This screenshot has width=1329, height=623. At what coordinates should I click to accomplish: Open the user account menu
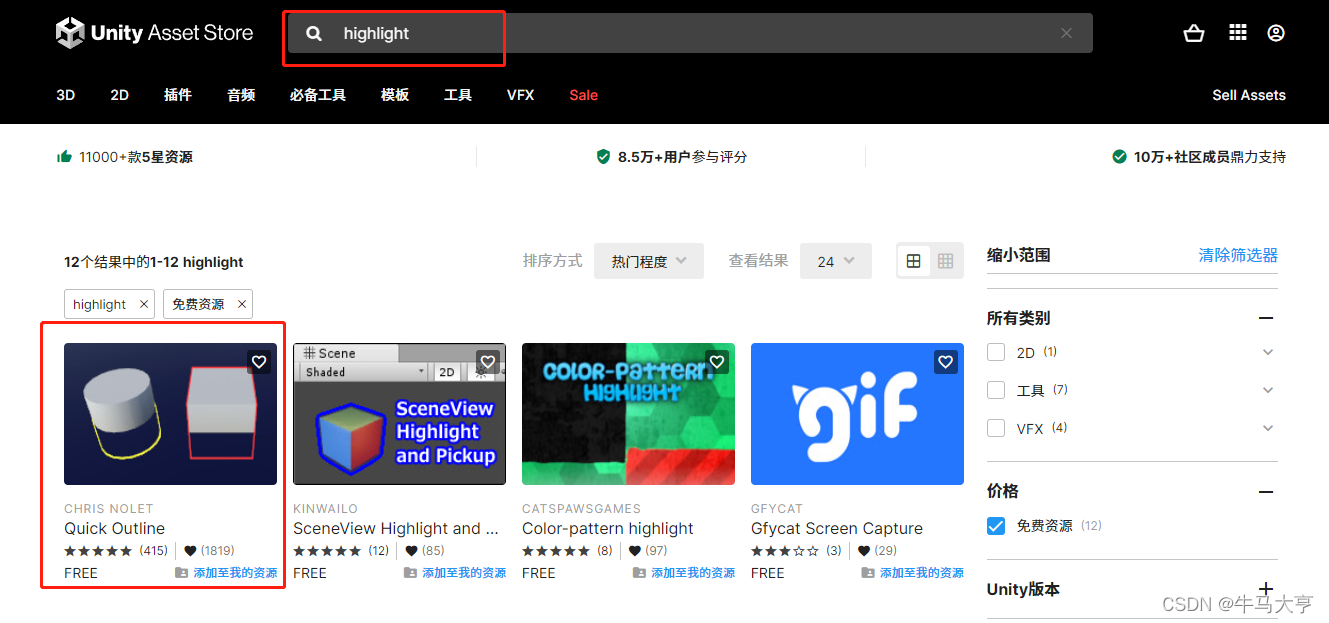(1276, 33)
